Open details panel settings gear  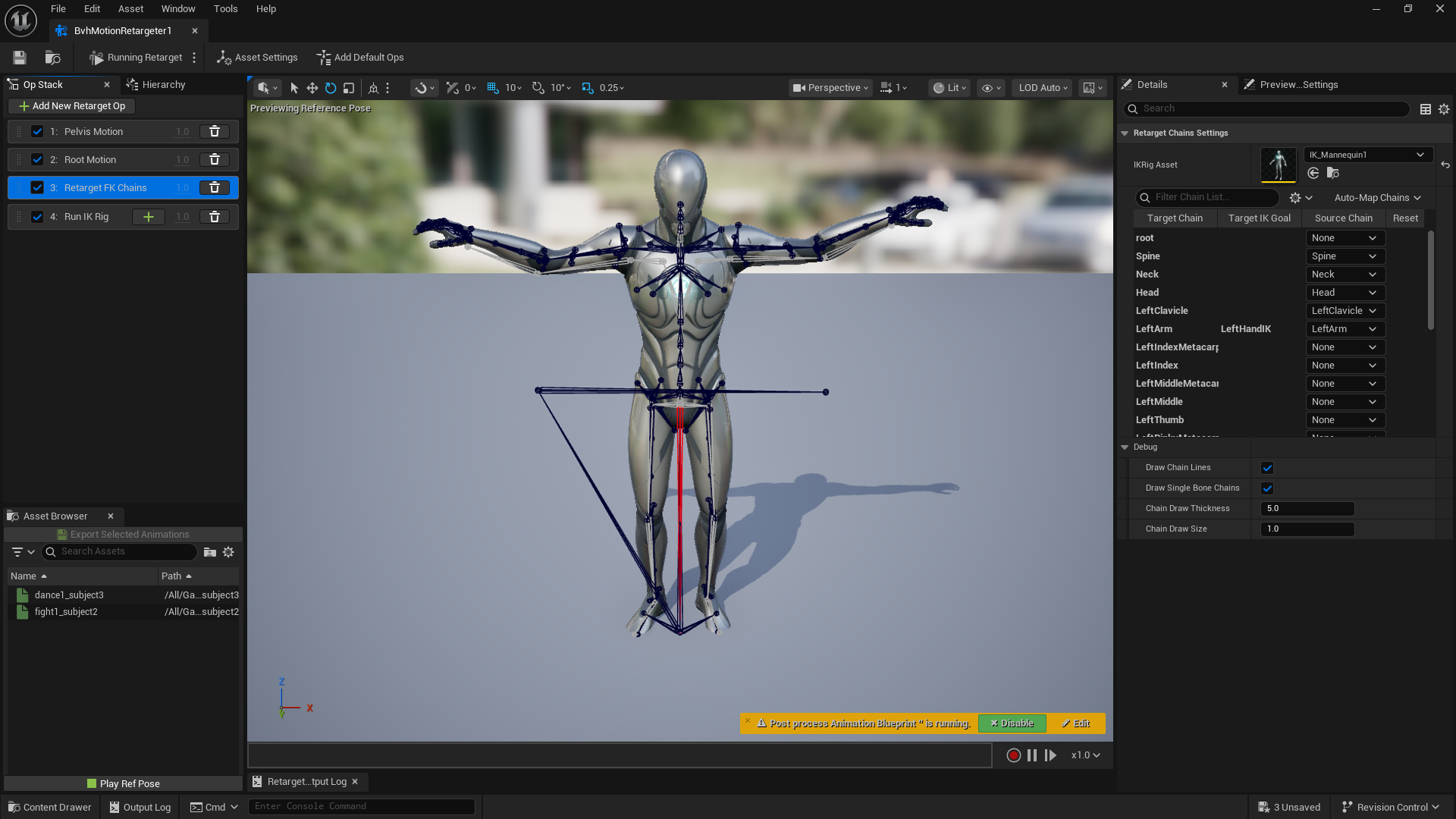click(1444, 109)
